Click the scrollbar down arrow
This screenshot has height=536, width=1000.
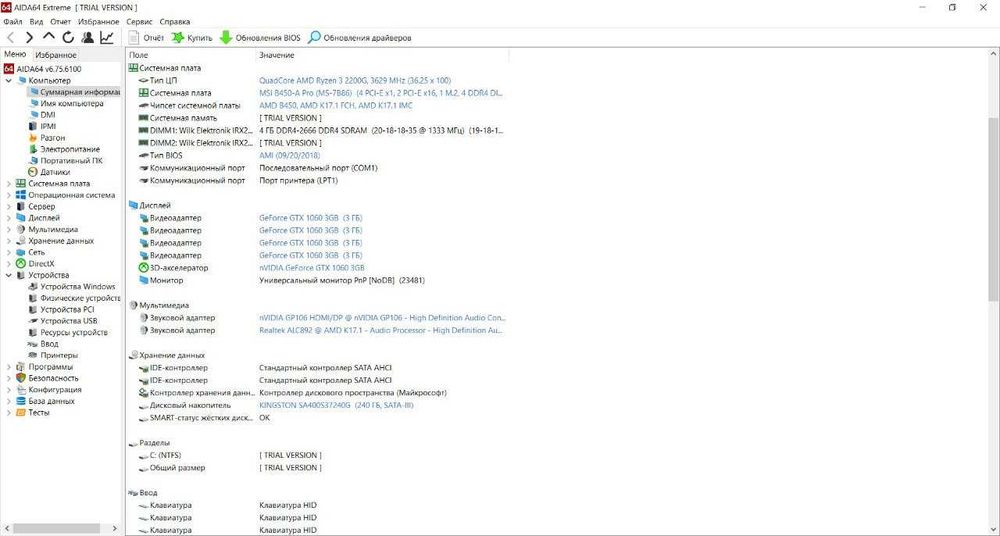coord(994,531)
